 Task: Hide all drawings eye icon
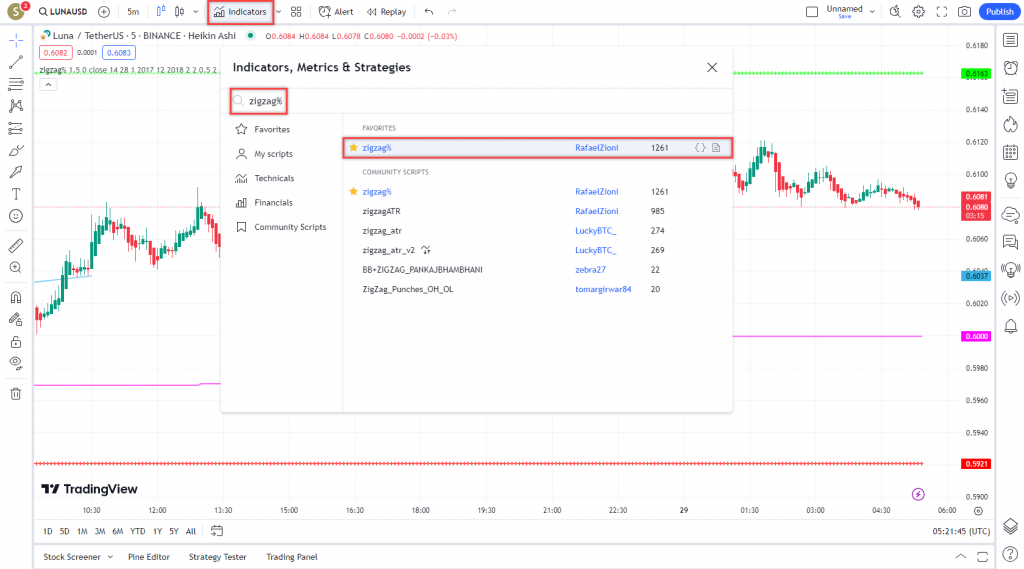click(16, 364)
